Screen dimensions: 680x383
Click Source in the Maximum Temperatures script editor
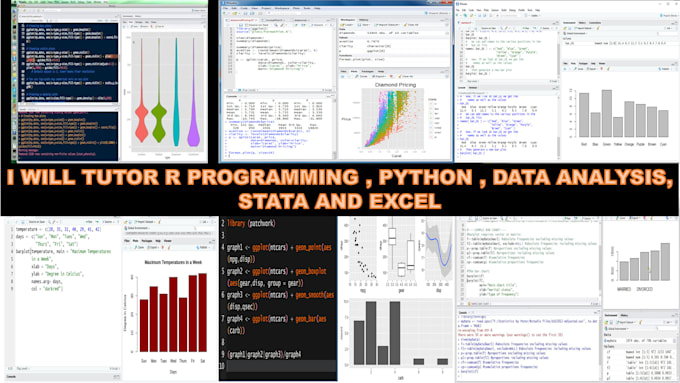[108, 222]
